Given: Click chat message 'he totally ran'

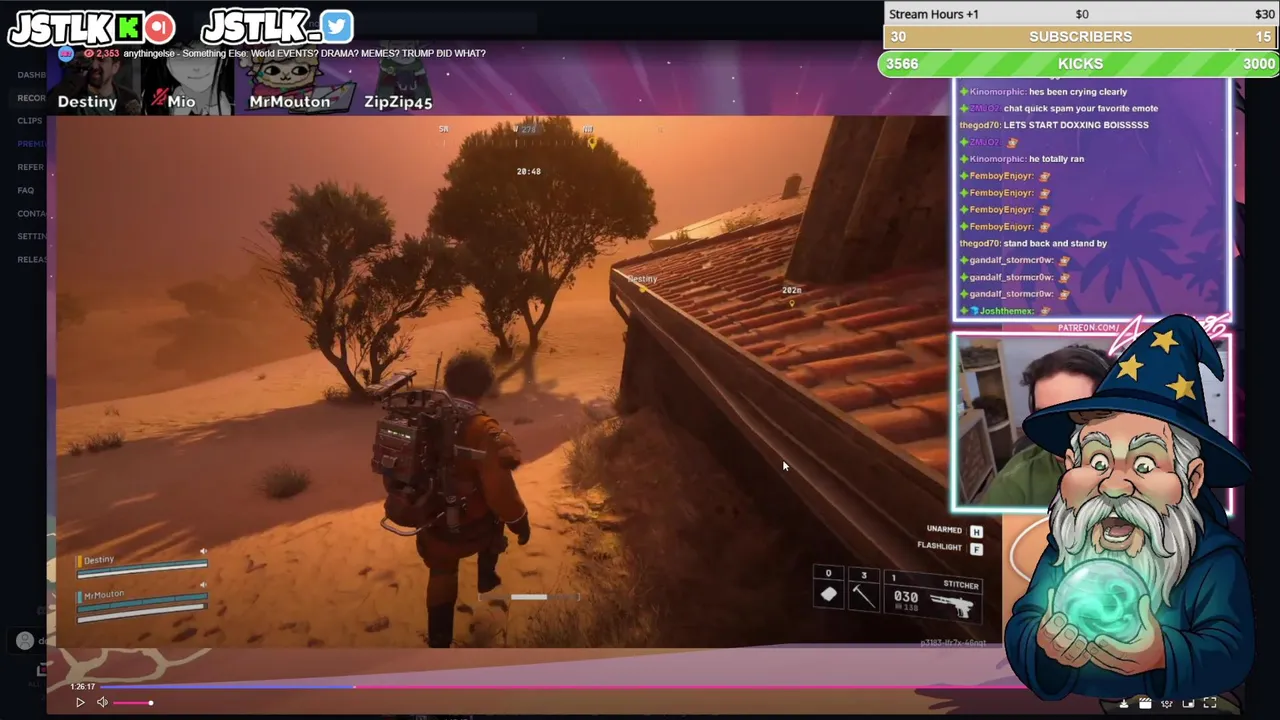Looking at the screenshot, I should (1056, 159).
